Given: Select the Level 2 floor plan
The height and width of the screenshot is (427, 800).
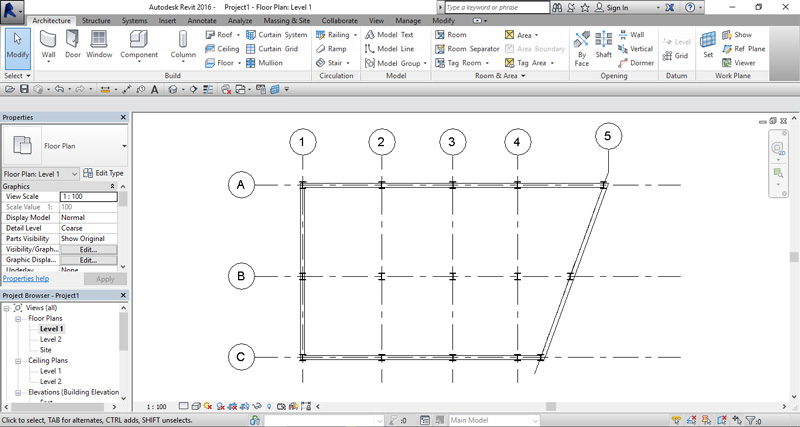Looking at the screenshot, I should pos(51,339).
